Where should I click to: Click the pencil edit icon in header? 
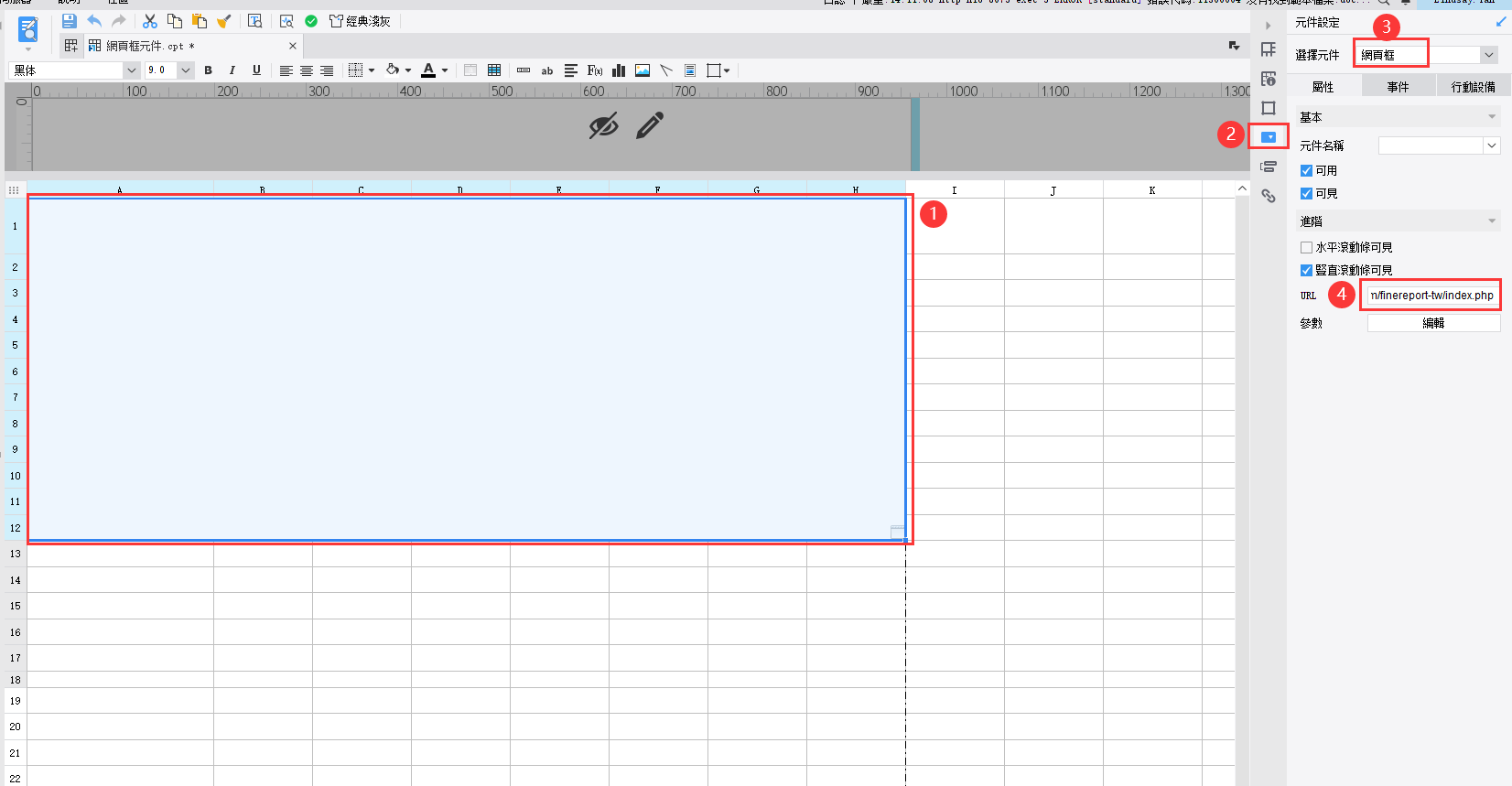pyautogui.click(x=650, y=125)
